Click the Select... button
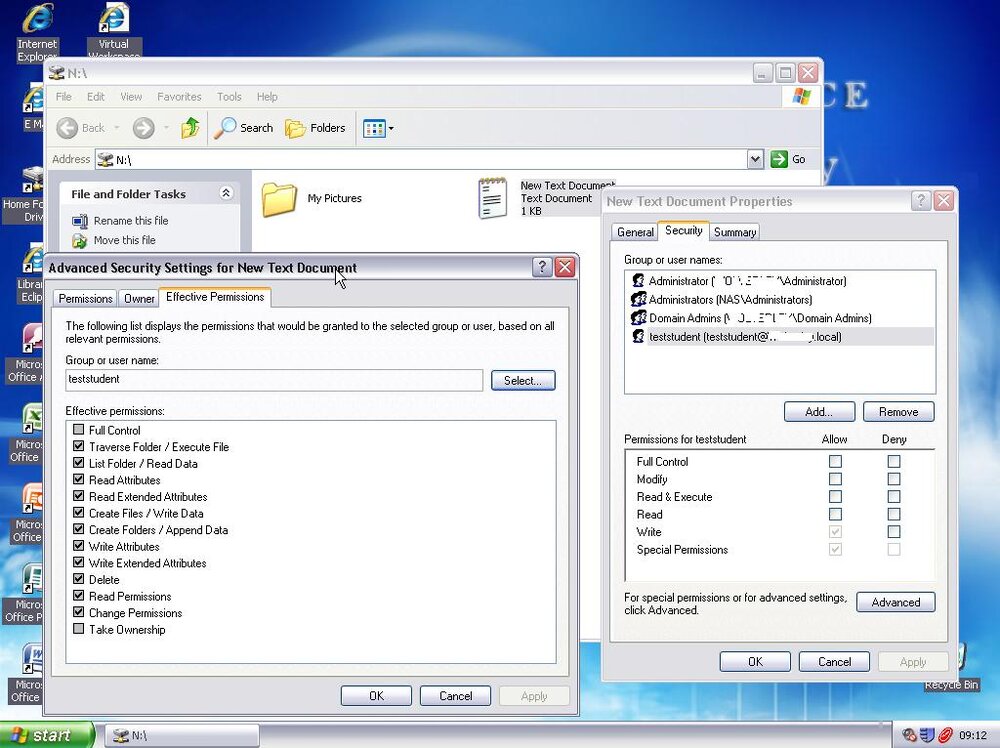The image size is (1000, 748). click(x=523, y=381)
